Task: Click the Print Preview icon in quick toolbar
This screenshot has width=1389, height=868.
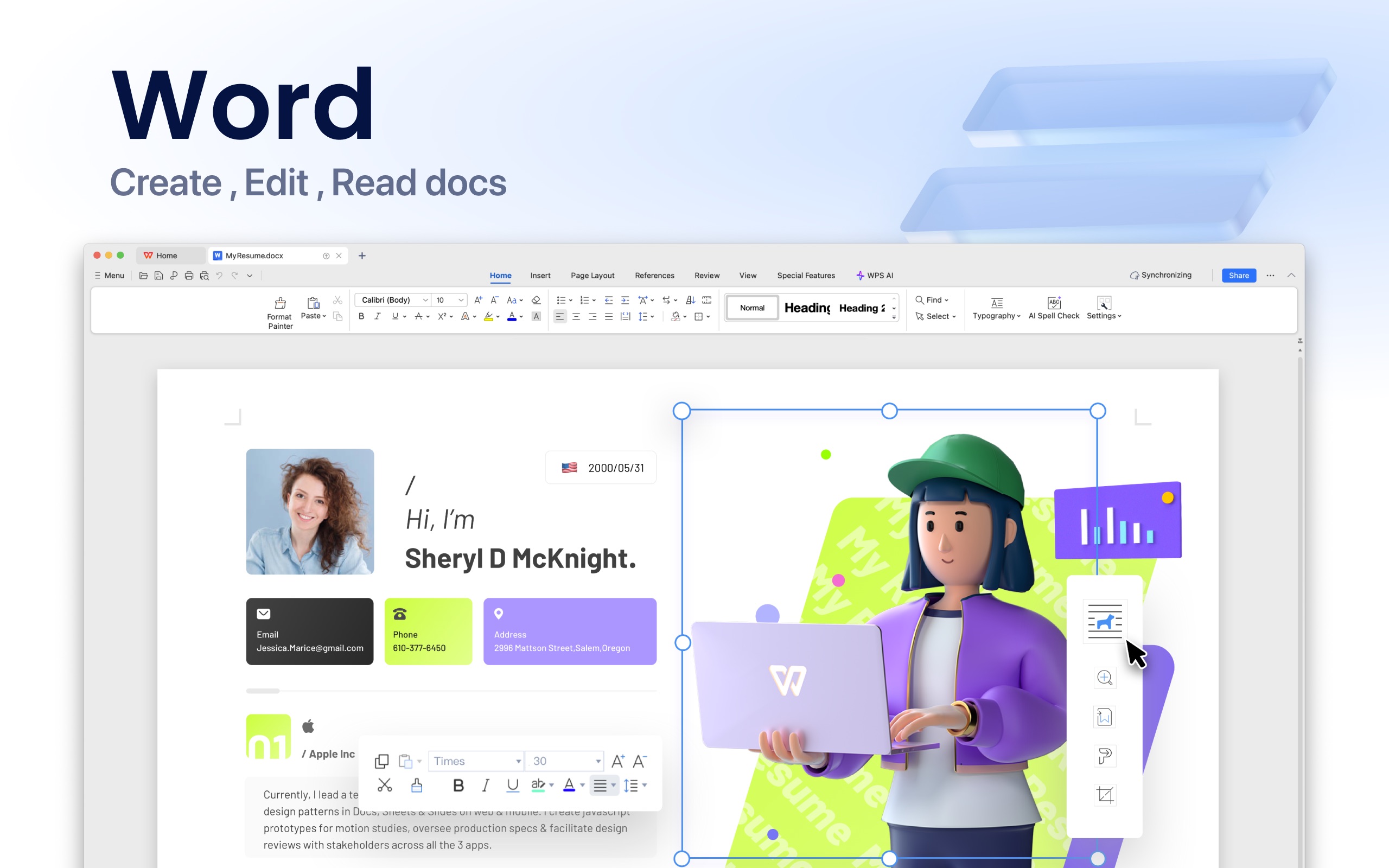Action: point(204,276)
